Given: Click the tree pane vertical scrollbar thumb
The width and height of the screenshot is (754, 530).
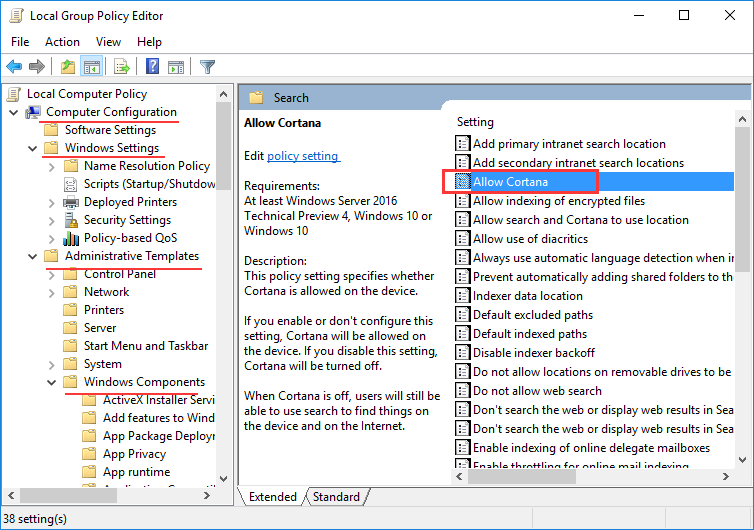Looking at the screenshot, I should 223,144.
